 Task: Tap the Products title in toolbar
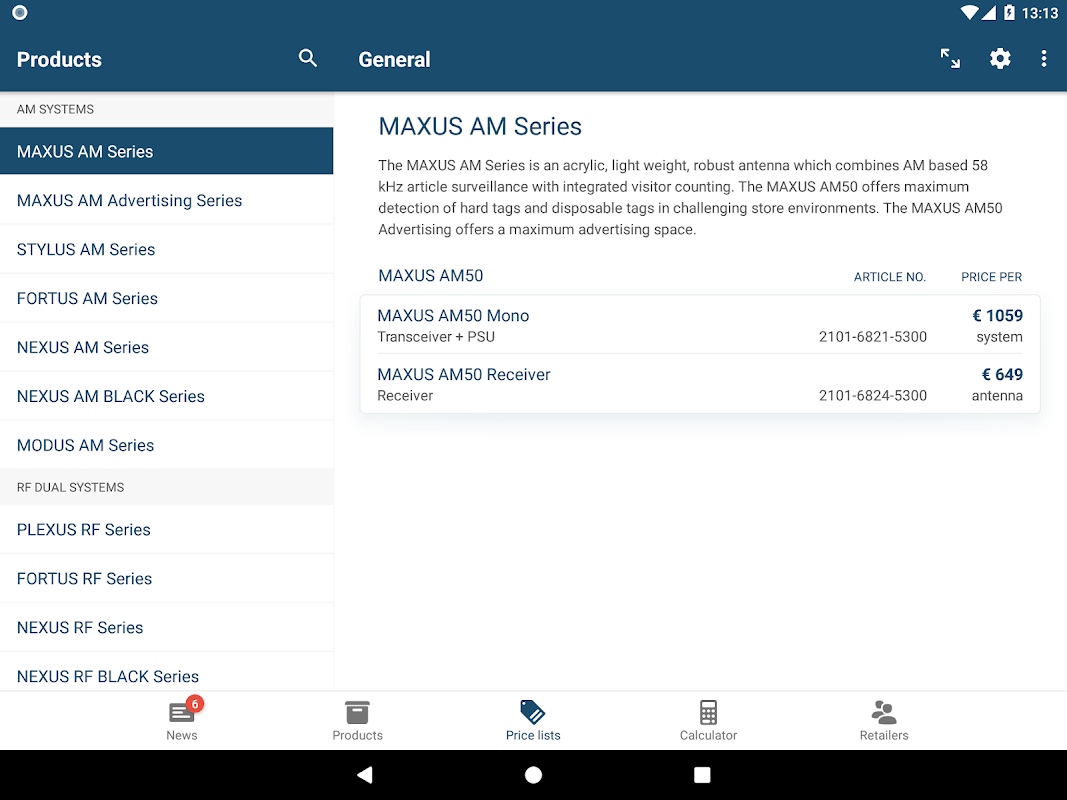pyautogui.click(x=59, y=59)
